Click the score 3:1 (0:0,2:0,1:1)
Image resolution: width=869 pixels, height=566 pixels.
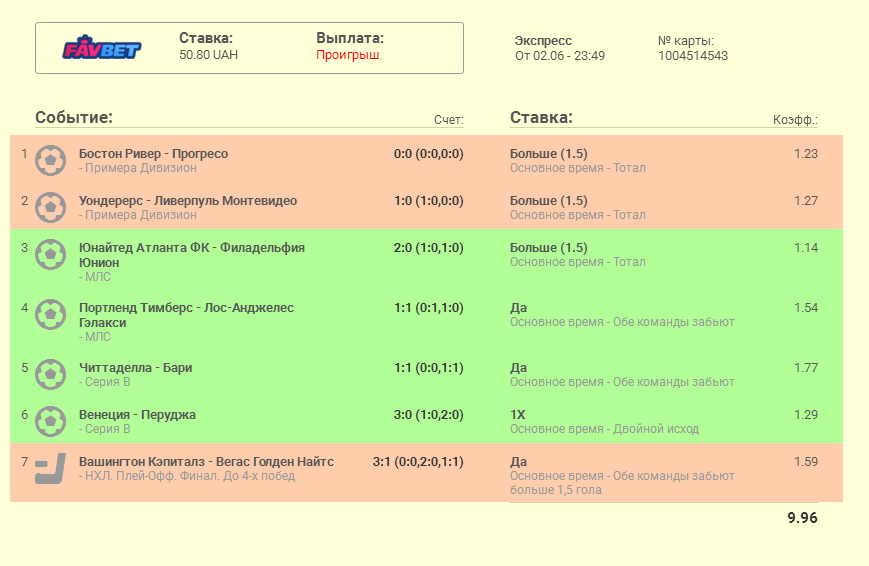pyautogui.click(x=418, y=462)
